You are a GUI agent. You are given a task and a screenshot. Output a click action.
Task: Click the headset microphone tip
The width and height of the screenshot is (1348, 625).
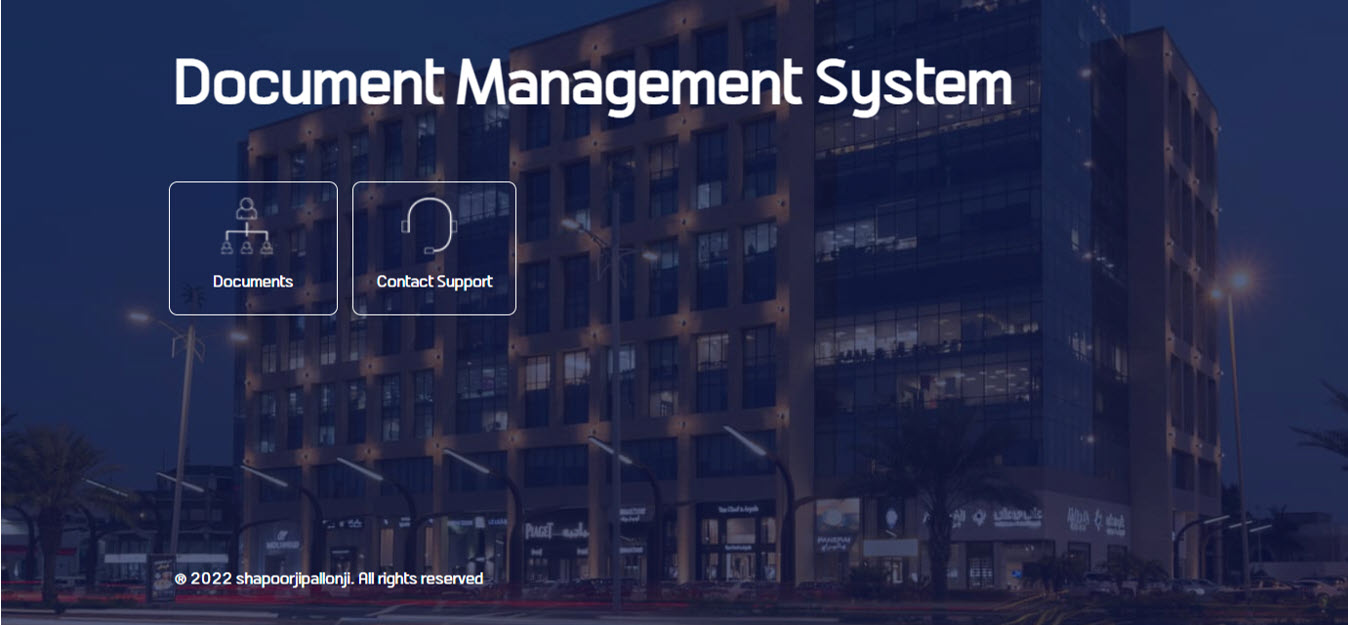tap(428, 250)
